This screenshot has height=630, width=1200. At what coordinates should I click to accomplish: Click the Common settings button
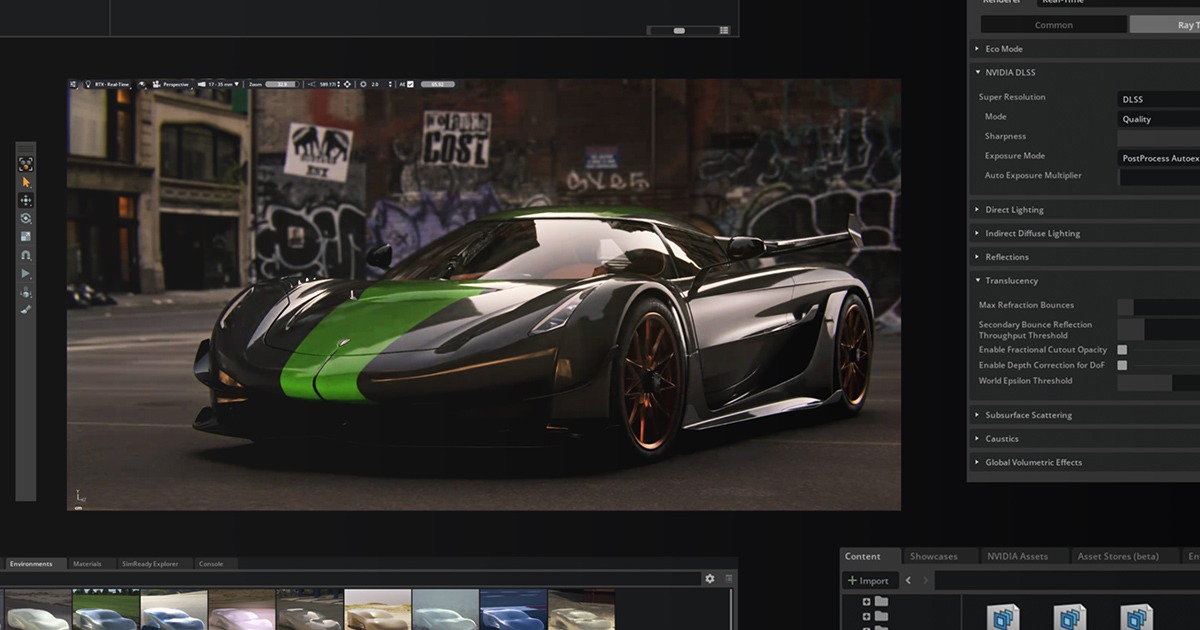tap(1053, 25)
